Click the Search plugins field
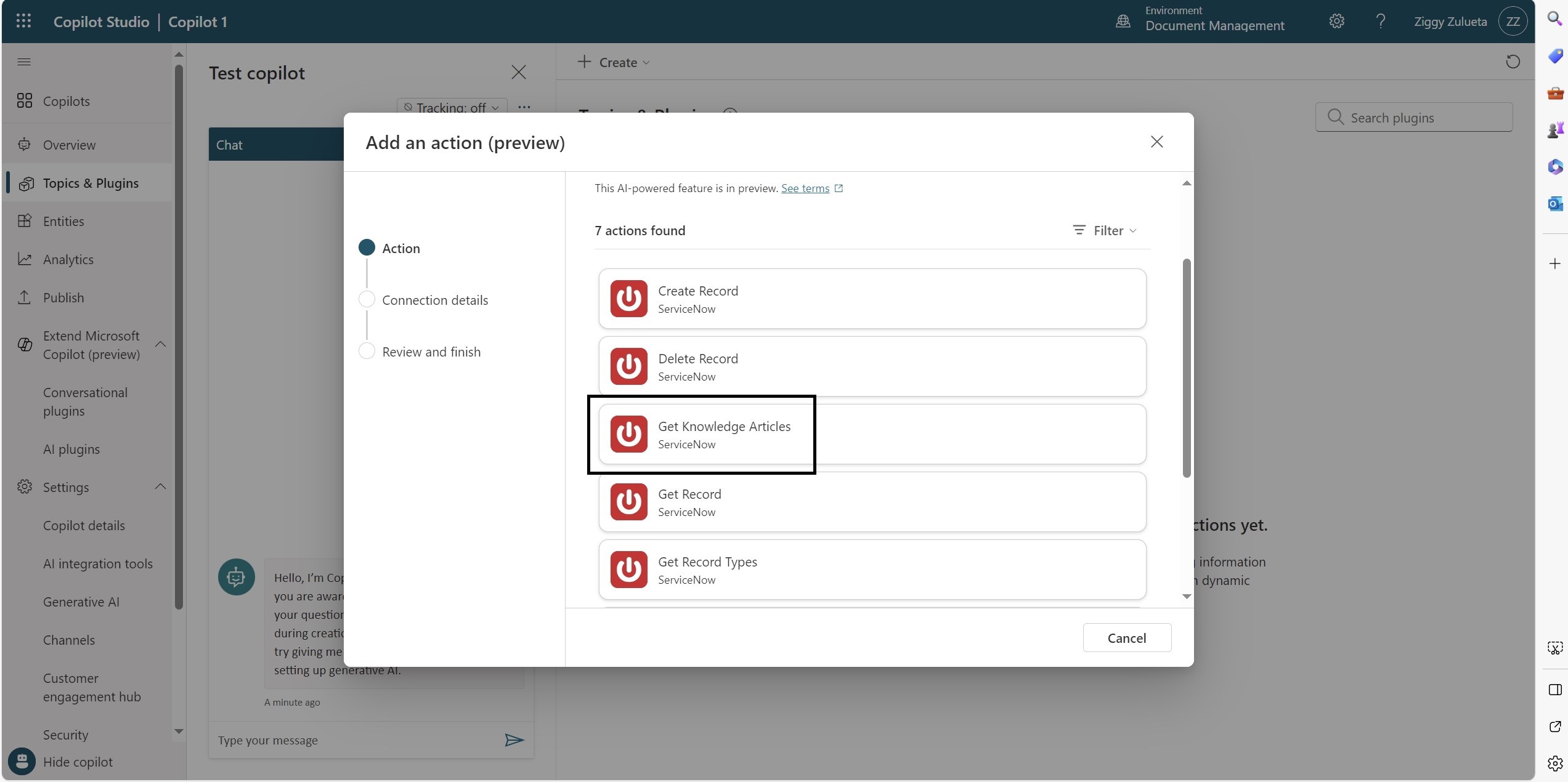1568x782 pixels. coord(1414,117)
